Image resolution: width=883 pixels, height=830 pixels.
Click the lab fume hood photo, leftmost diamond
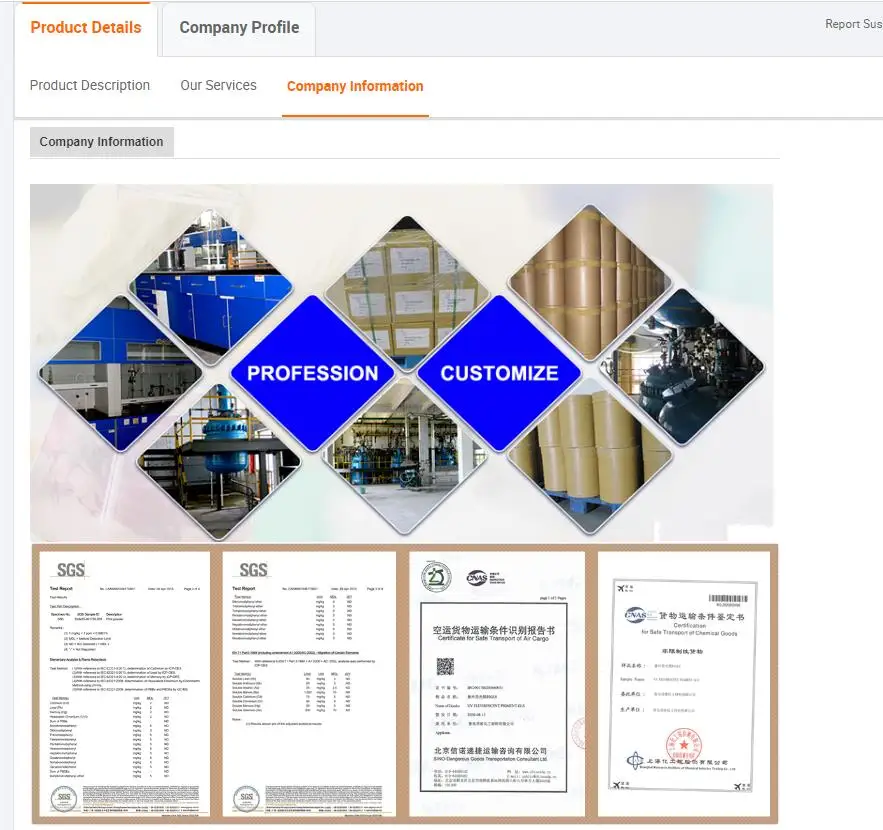coord(121,373)
